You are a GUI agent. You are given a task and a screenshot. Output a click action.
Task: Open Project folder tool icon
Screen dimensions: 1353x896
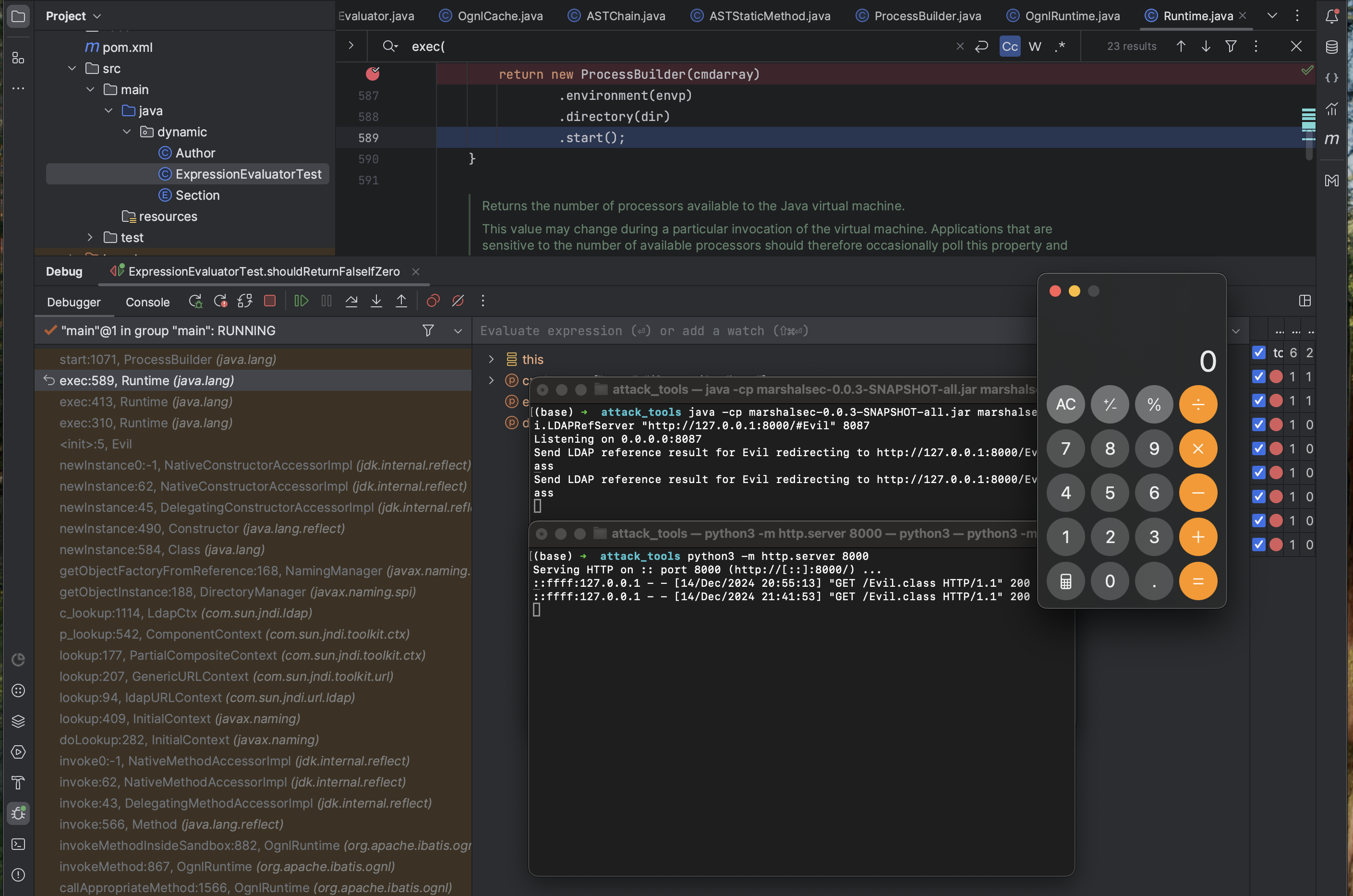click(x=18, y=16)
